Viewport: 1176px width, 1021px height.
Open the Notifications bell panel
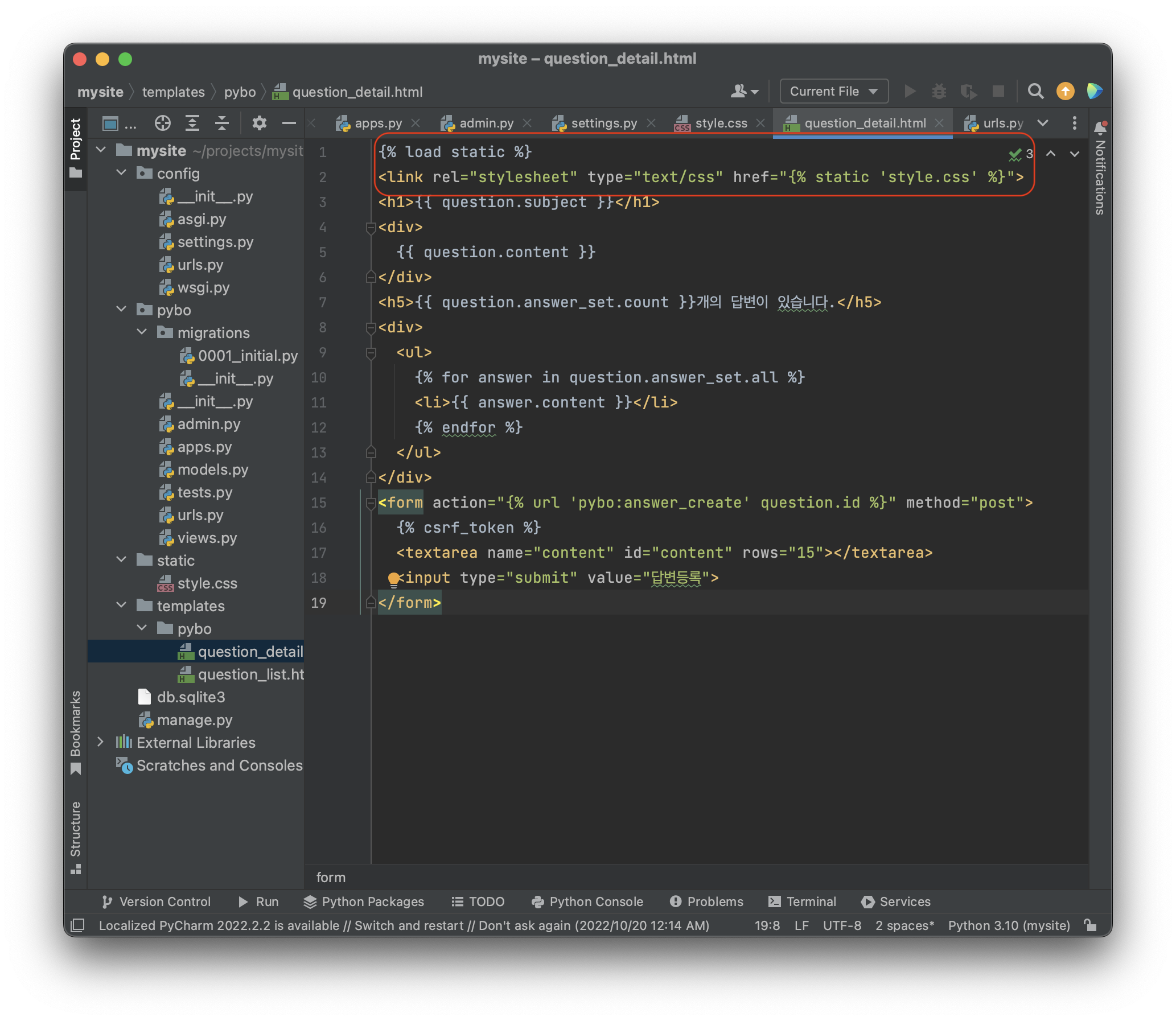(x=1100, y=127)
